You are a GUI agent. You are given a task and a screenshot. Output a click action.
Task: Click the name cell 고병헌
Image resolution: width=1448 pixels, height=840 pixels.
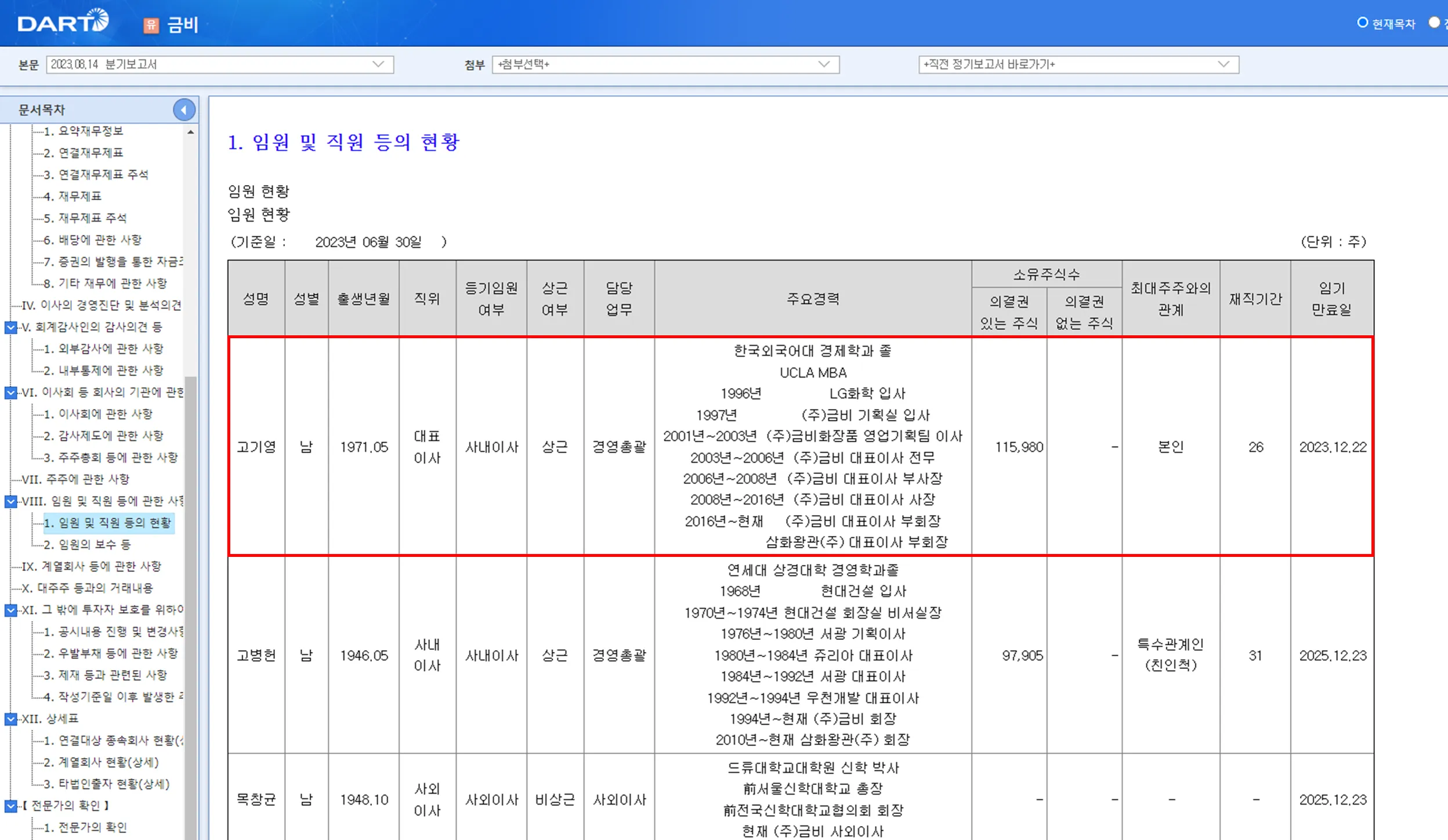[256, 656]
